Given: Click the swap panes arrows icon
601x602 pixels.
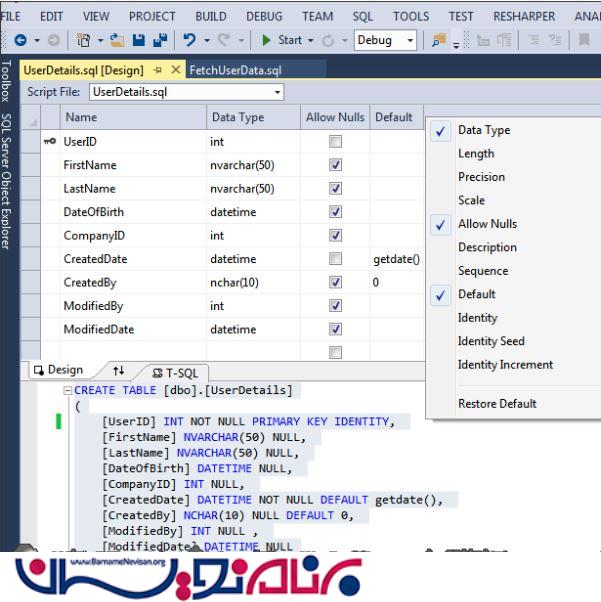Looking at the screenshot, I should (117, 371).
